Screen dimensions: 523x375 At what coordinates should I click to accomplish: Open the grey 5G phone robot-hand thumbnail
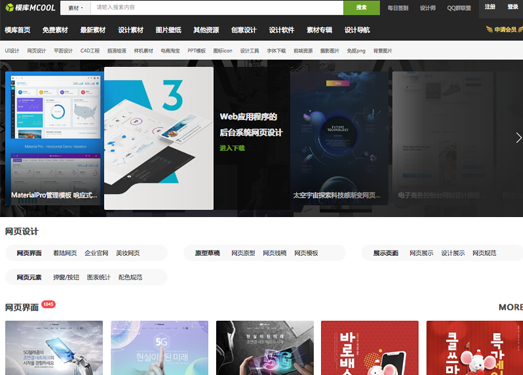pyautogui.click(x=54, y=348)
